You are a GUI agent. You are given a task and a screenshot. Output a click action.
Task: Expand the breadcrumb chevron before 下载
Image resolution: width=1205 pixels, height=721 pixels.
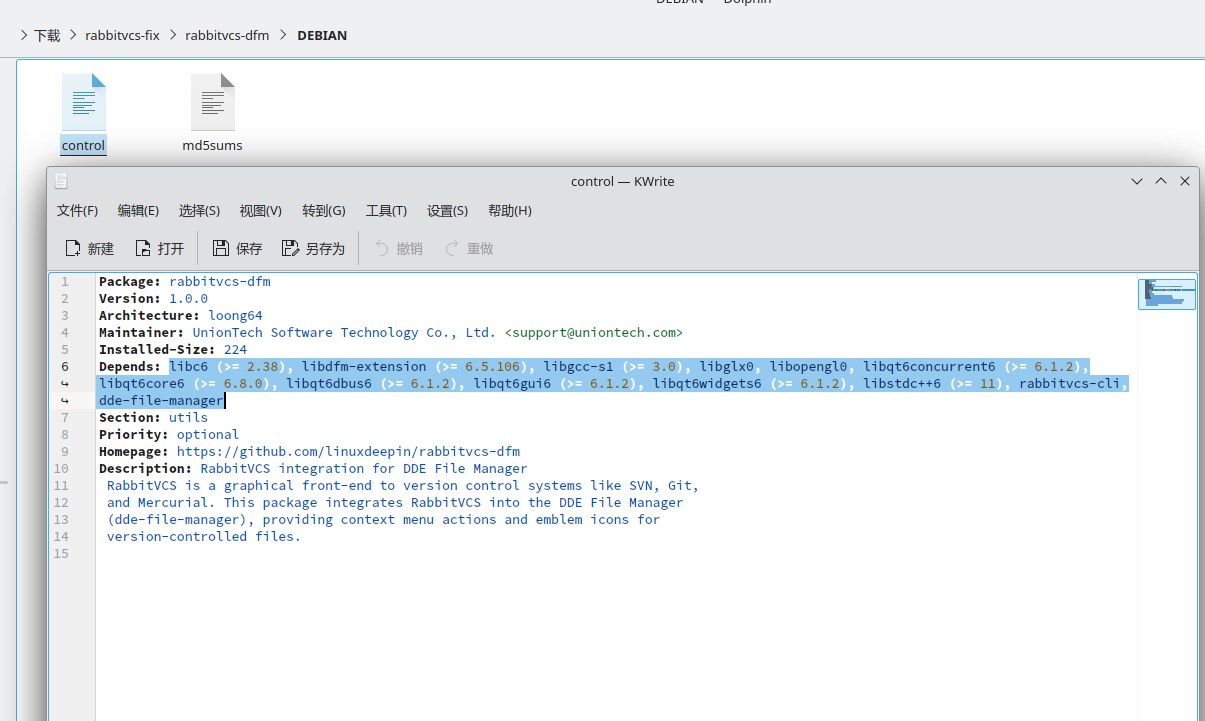pos(24,35)
